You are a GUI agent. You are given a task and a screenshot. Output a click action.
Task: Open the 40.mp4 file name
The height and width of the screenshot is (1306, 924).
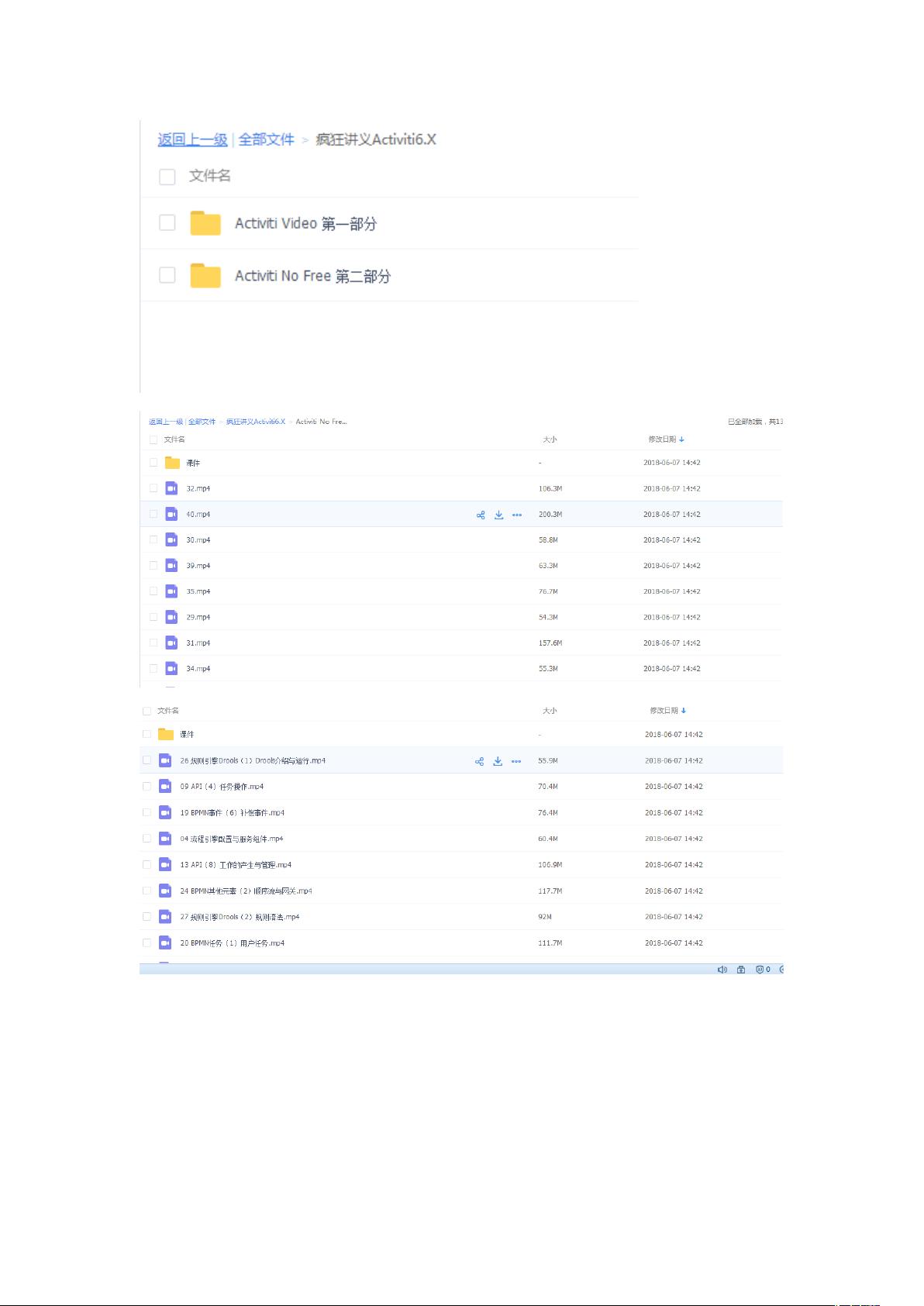tap(198, 515)
